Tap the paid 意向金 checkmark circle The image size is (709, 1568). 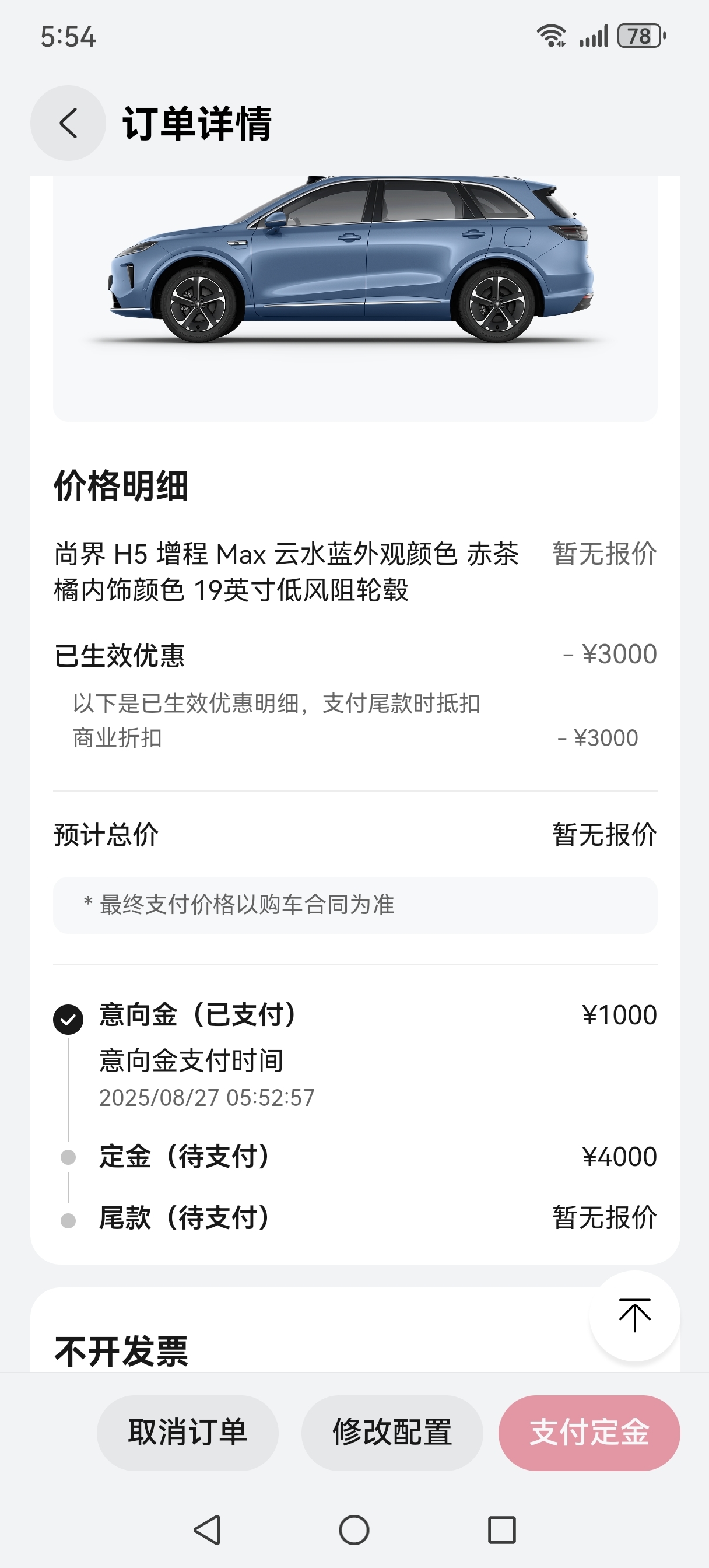68,1019
